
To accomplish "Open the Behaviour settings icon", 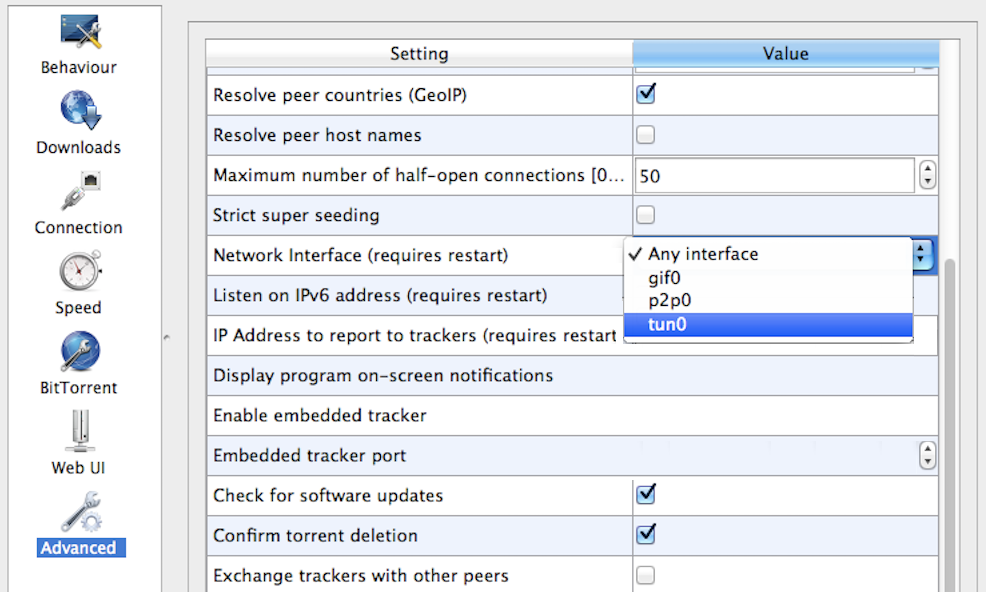I will point(78,34).
